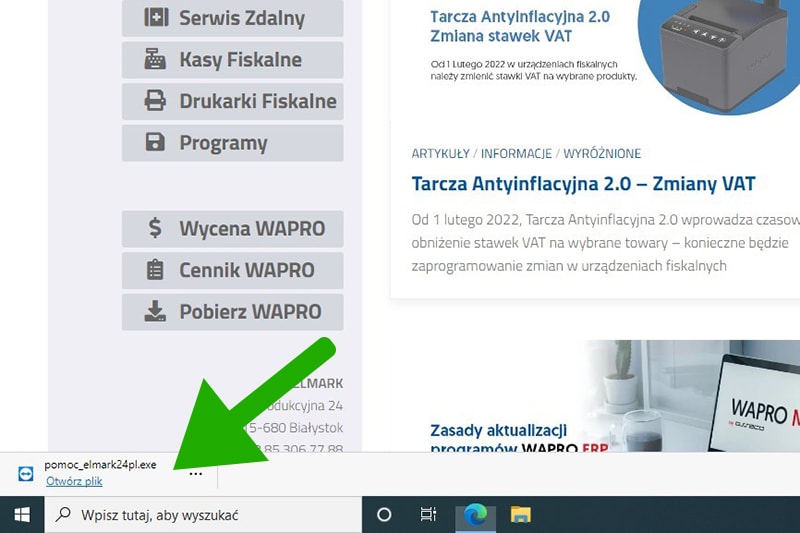Open the WYRÓŻNIONE category link

[602, 154]
